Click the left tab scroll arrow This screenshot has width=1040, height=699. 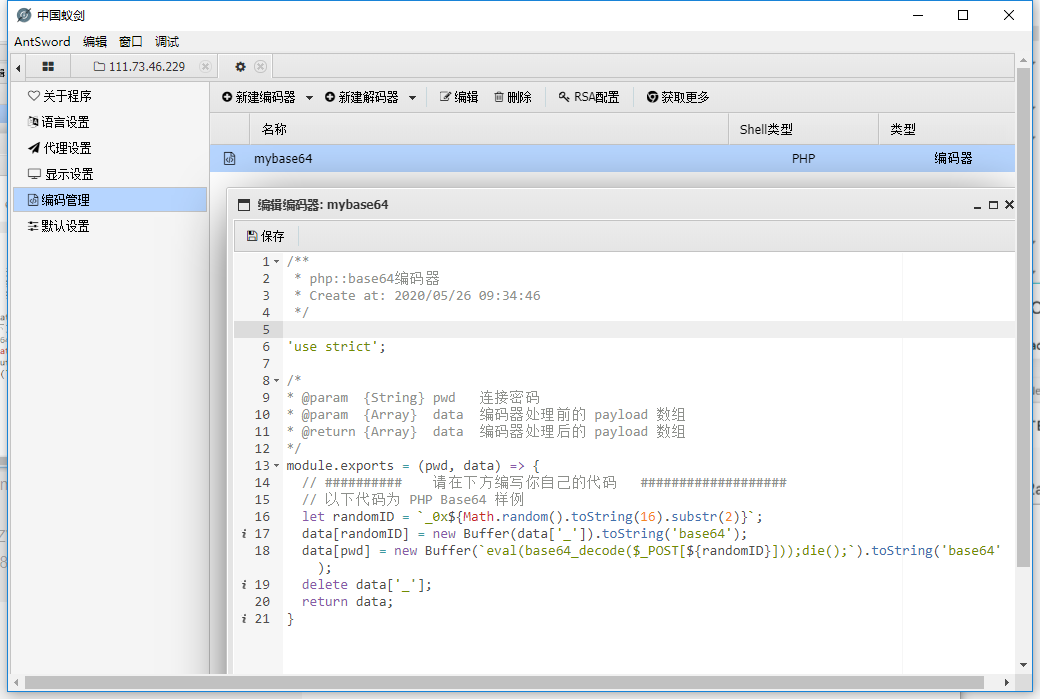18,67
